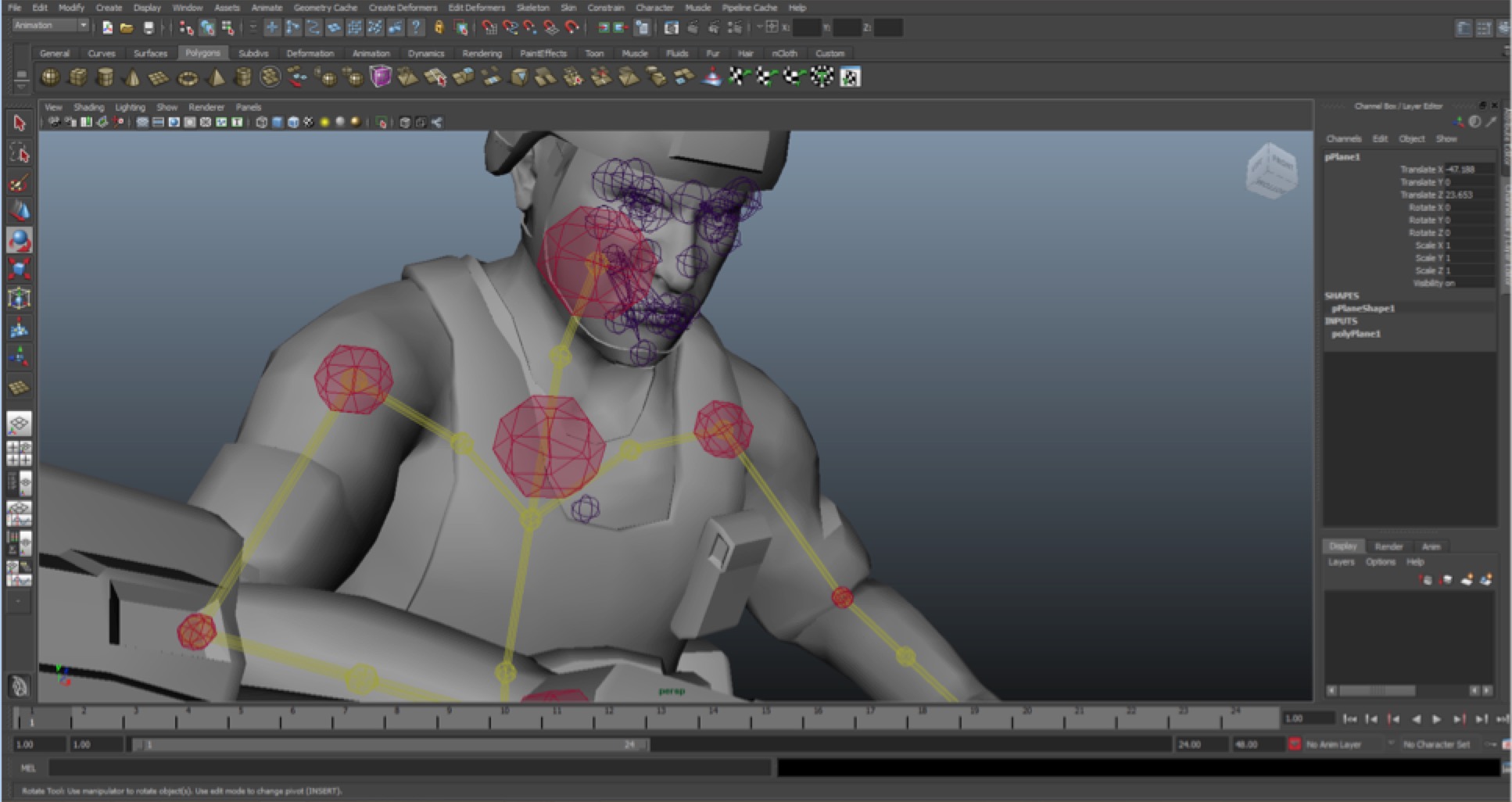The height and width of the screenshot is (802, 1512).
Task: Activate the Rotate tool in toolbox
Action: coord(20,241)
